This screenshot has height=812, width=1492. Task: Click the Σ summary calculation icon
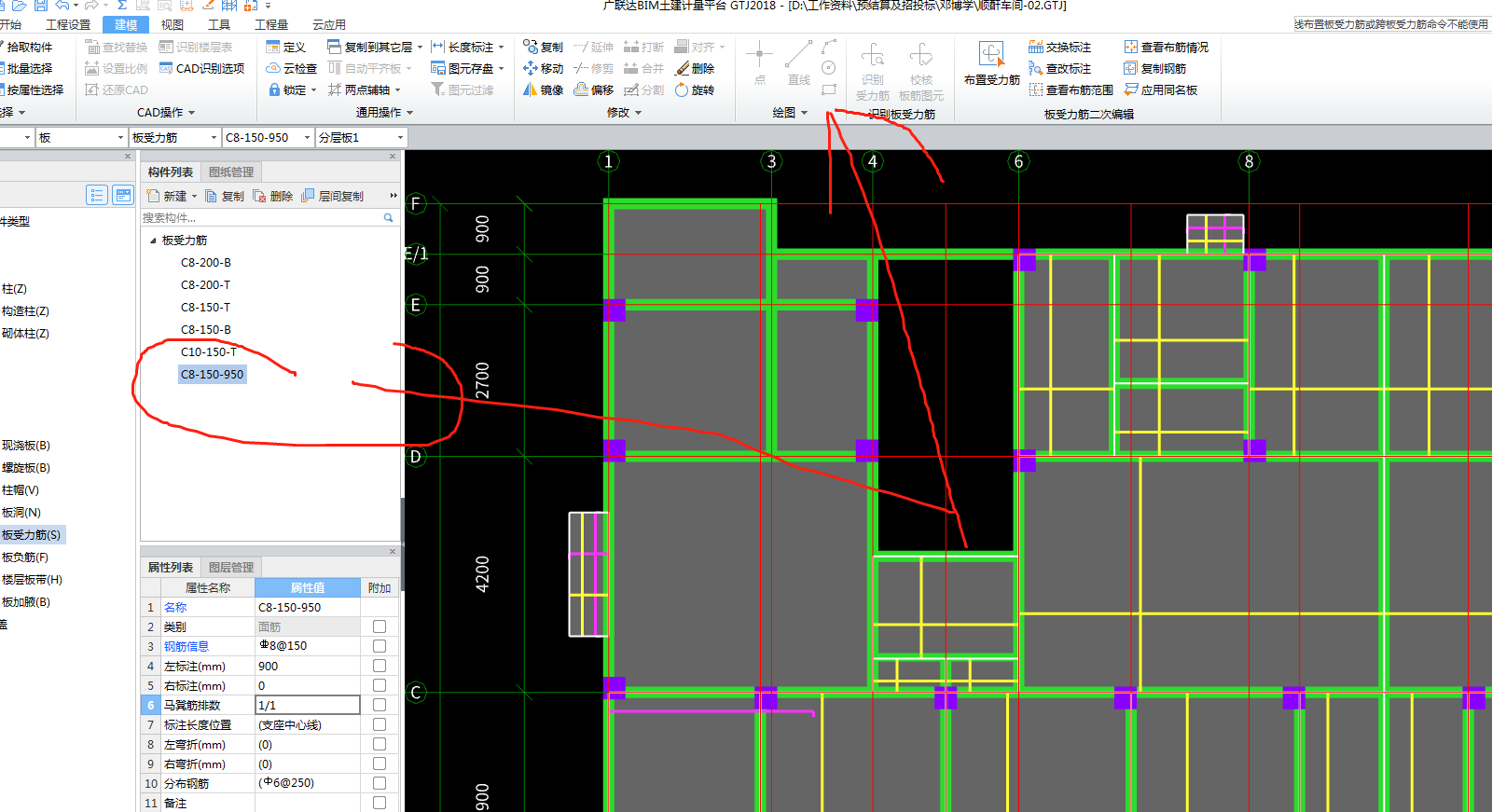(x=122, y=6)
